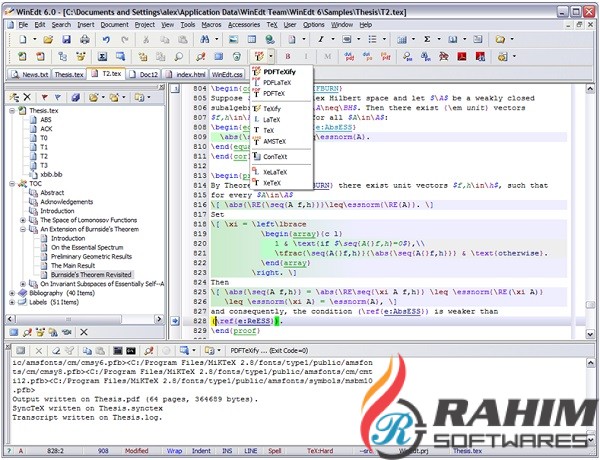Switch to the Thesis.tex tab
This screenshot has height=460, width=600.
[x=68, y=74]
